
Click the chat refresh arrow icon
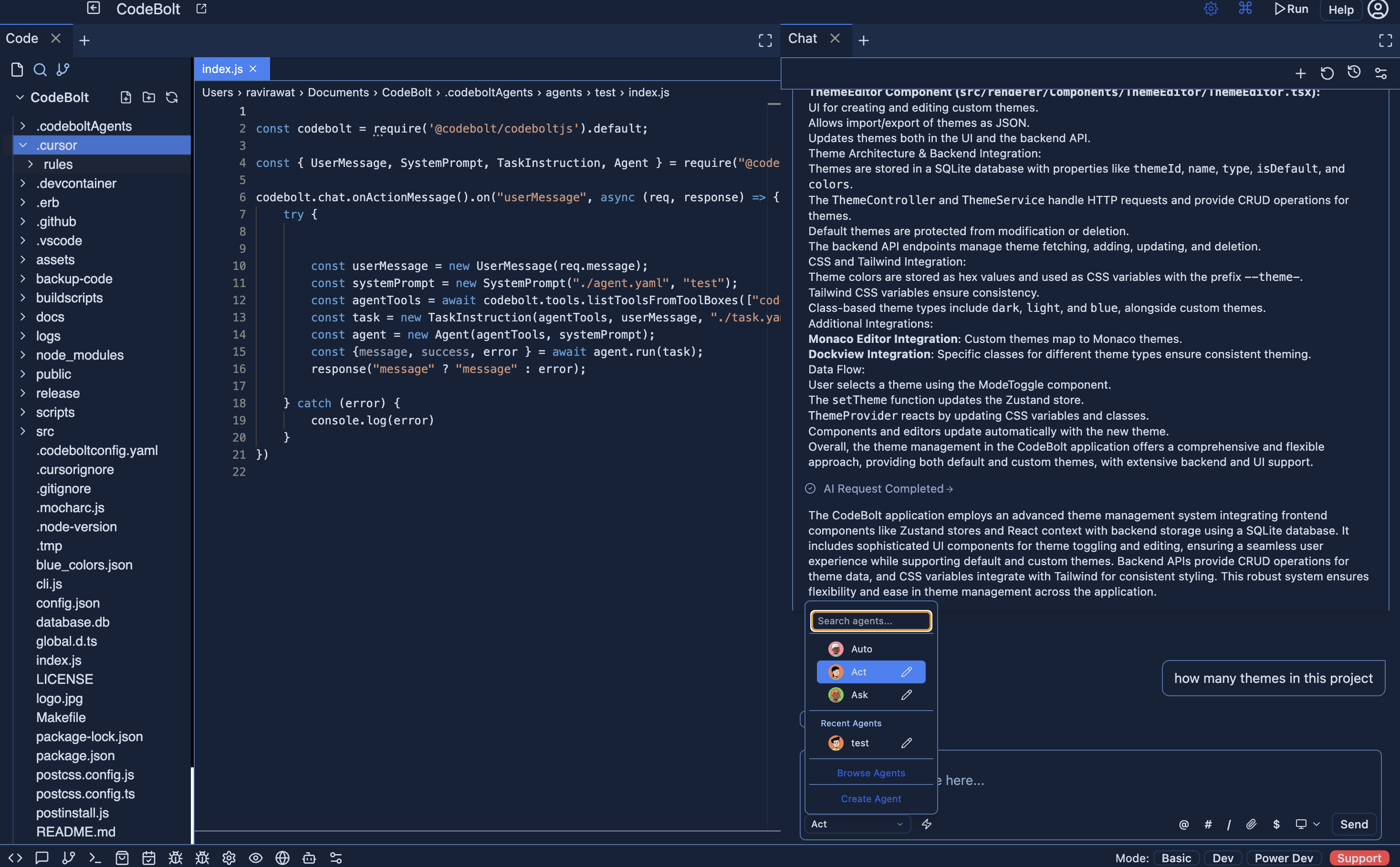coord(1327,73)
